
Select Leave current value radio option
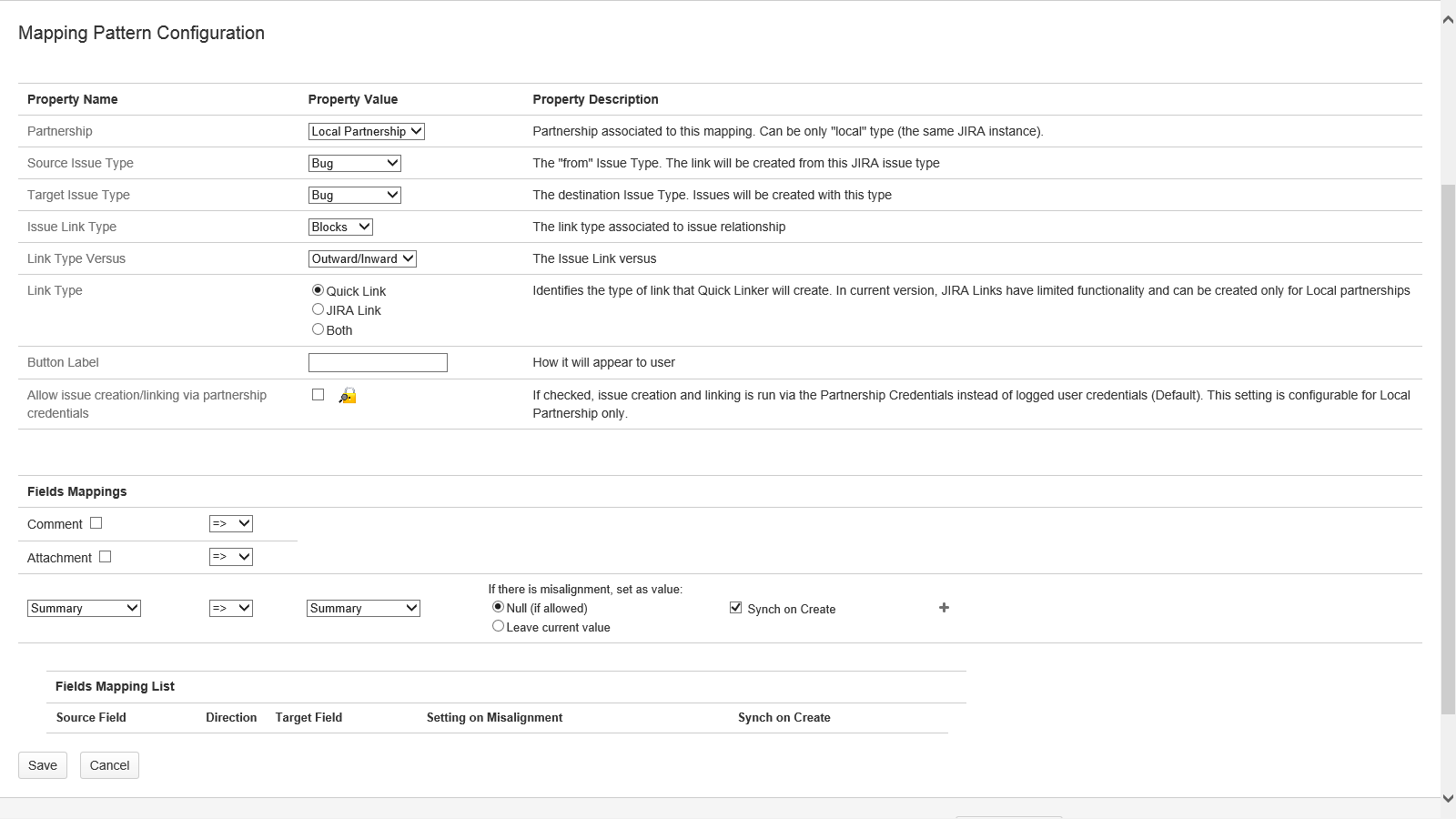(498, 626)
